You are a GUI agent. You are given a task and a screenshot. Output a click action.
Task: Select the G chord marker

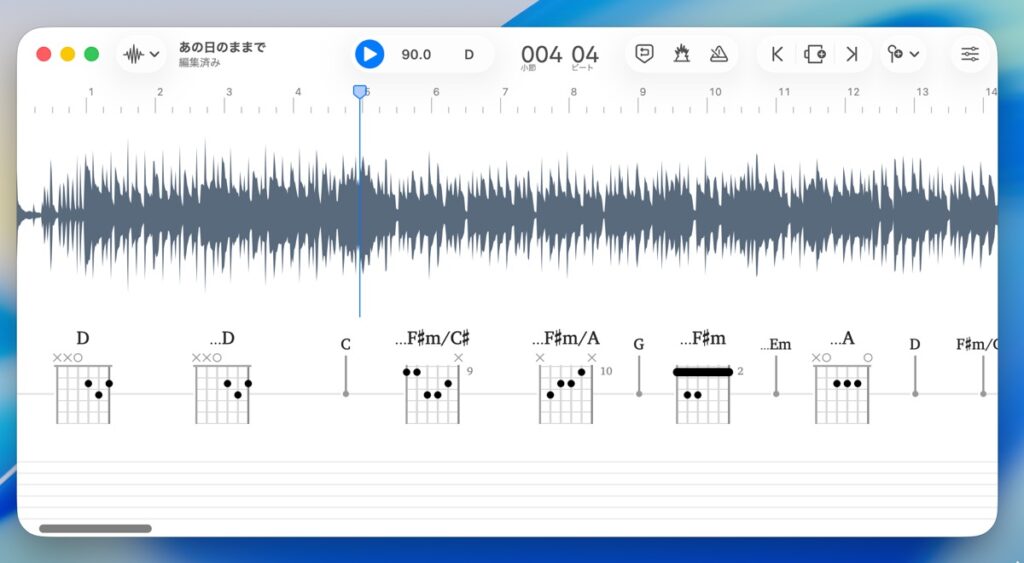pos(639,370)
